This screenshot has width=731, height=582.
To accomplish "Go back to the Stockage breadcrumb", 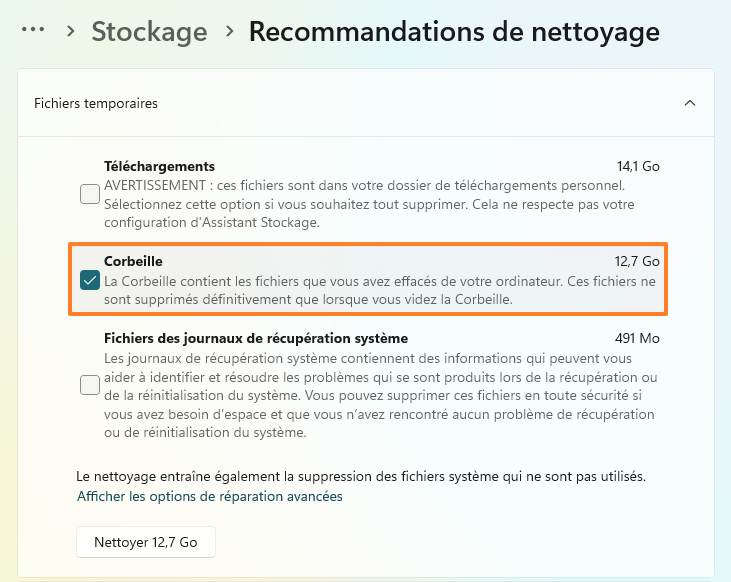I will tap(149, 31).
